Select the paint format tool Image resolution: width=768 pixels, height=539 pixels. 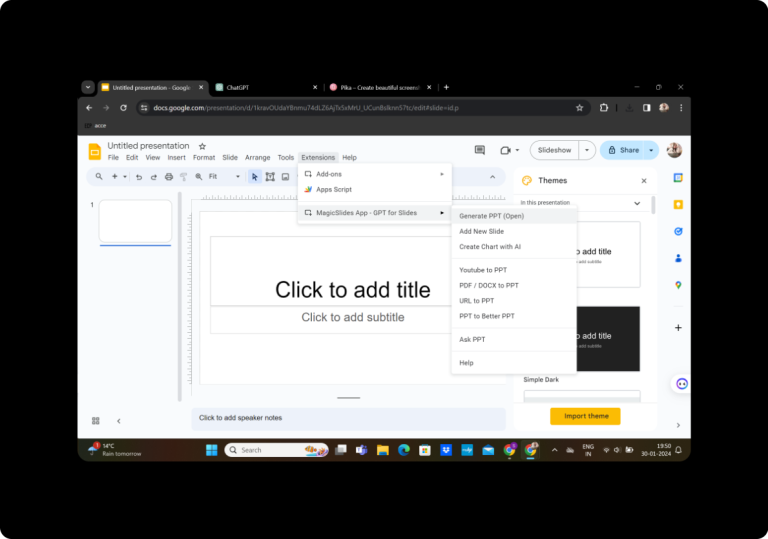point(184,177)
